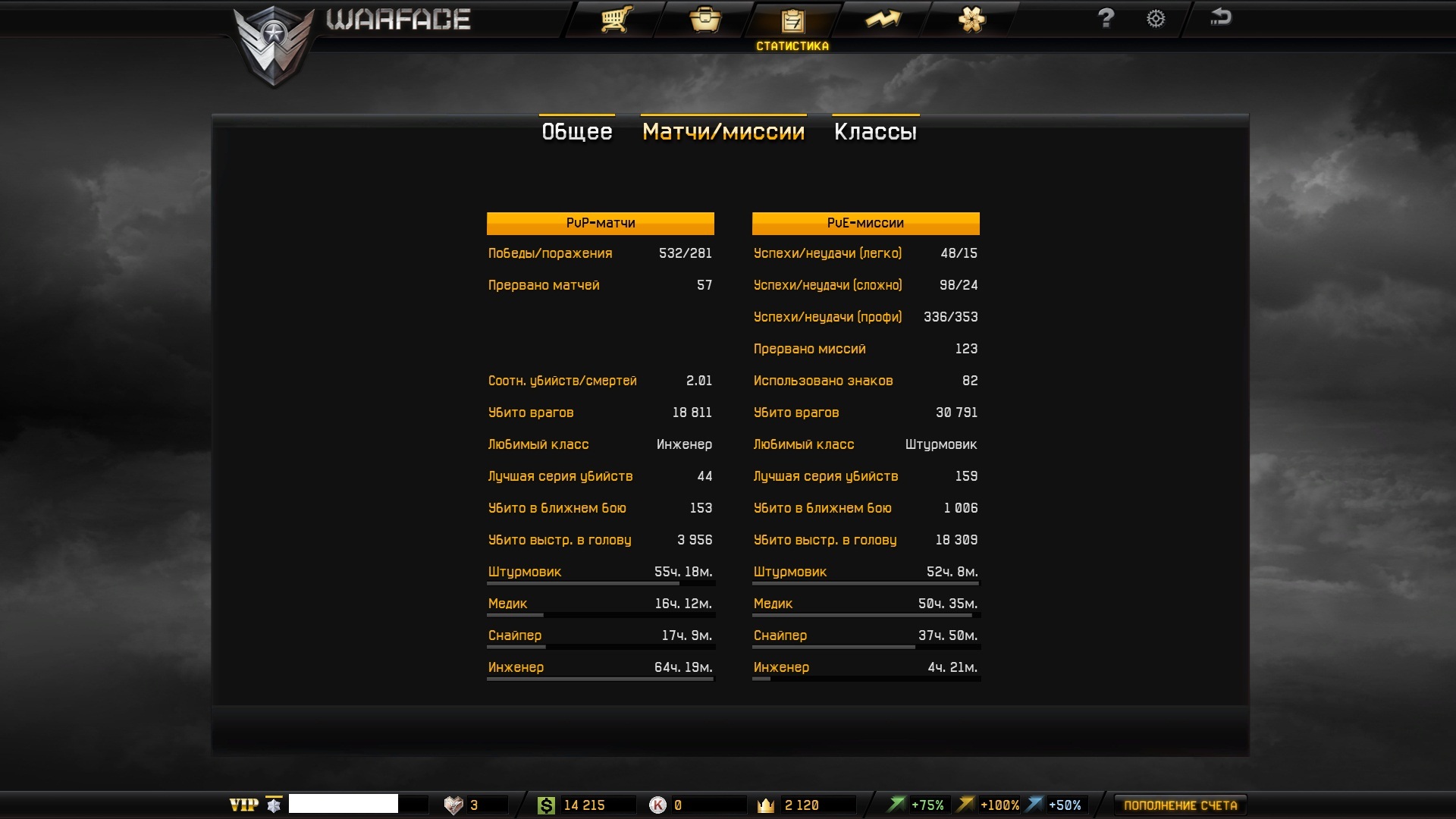Open the clan hands icon
Screen dimensions: 1456x819
coord(971,19)
